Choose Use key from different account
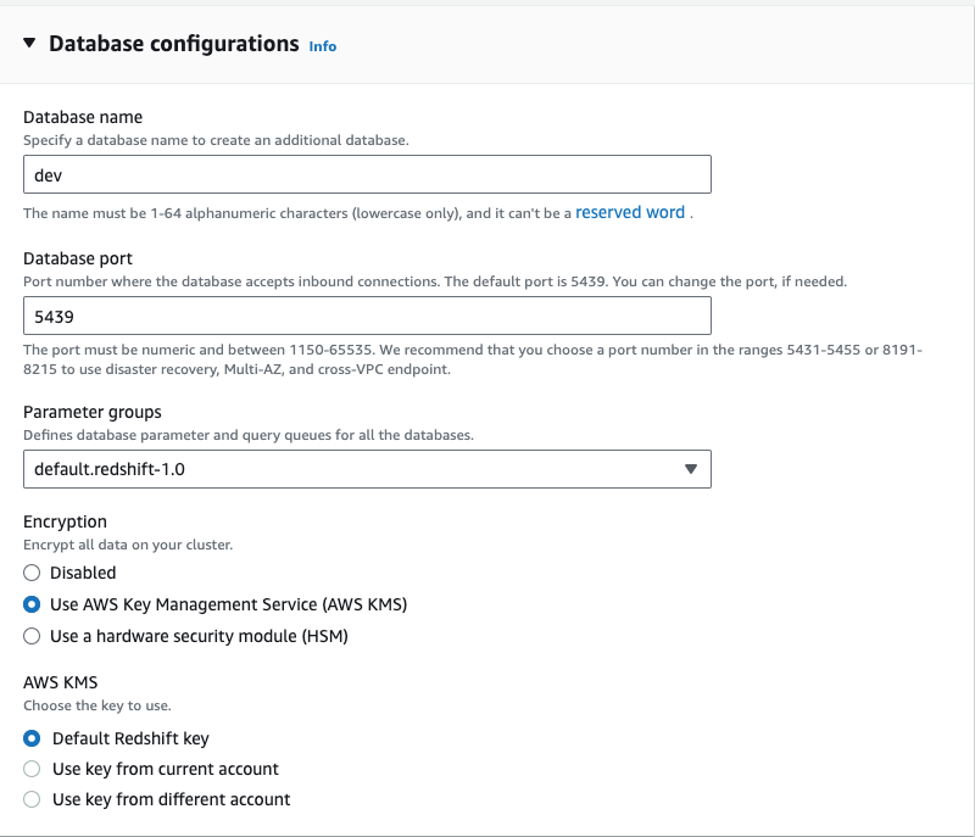 (x=32, y=800)
